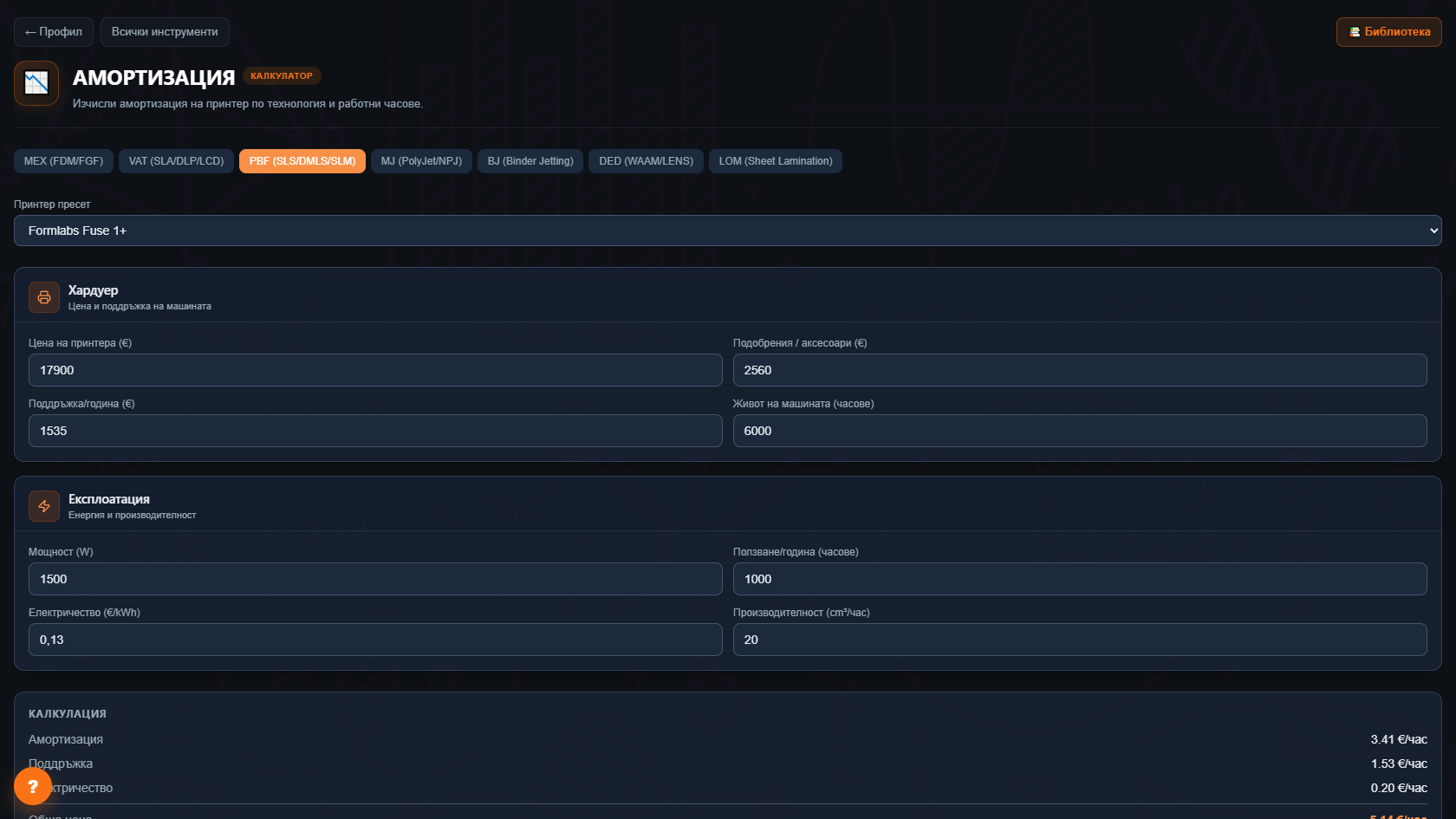Click the Мощност (W) input
The height and width of the screenshot is (819, 1456).
coord(375,579)
